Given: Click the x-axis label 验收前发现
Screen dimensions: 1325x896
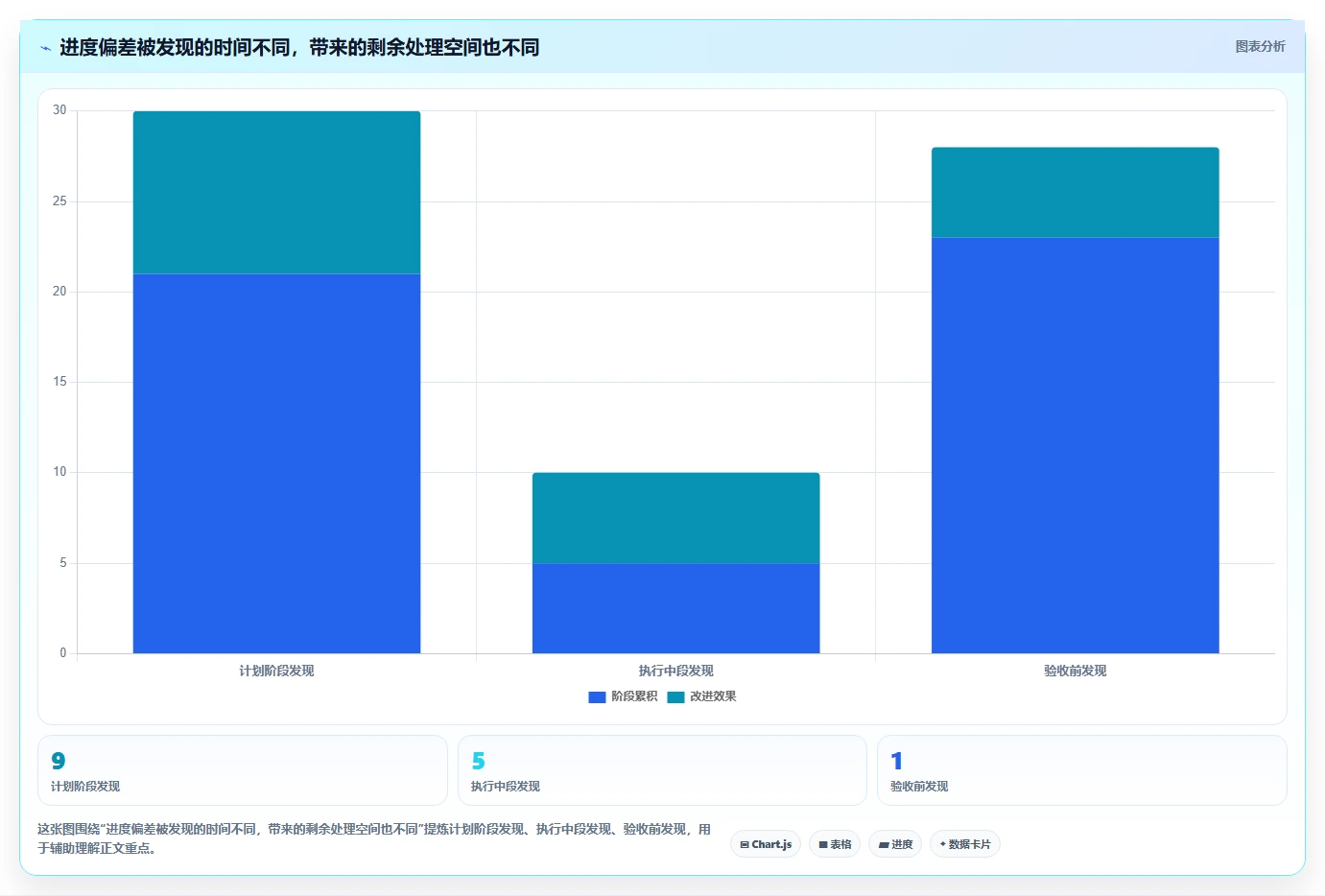Looking at the screenshot, I should coord(1075,671).
